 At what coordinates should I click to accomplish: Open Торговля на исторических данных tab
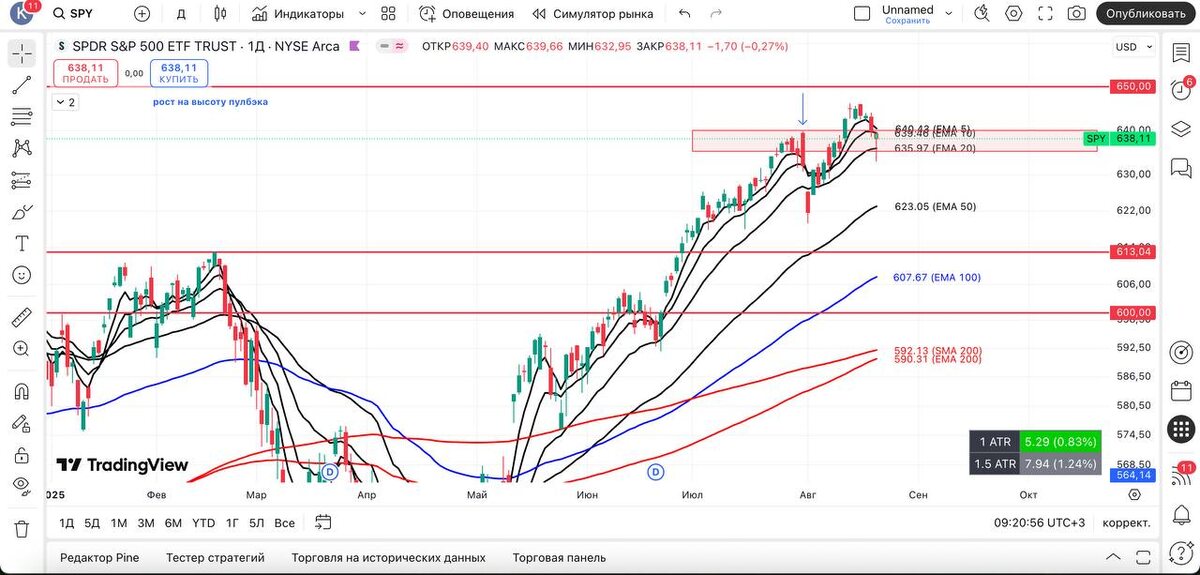(x=388, y=558)
